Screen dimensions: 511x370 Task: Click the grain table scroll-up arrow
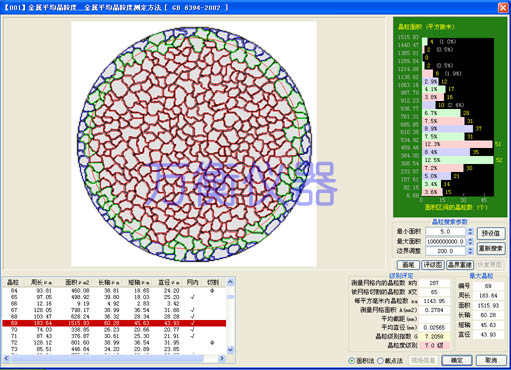[x=230, y=282]
